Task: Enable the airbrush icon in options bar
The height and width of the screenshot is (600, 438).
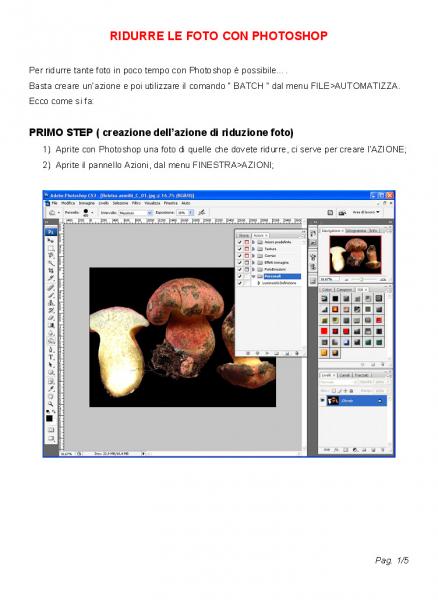Action: (x=202, y=212)
